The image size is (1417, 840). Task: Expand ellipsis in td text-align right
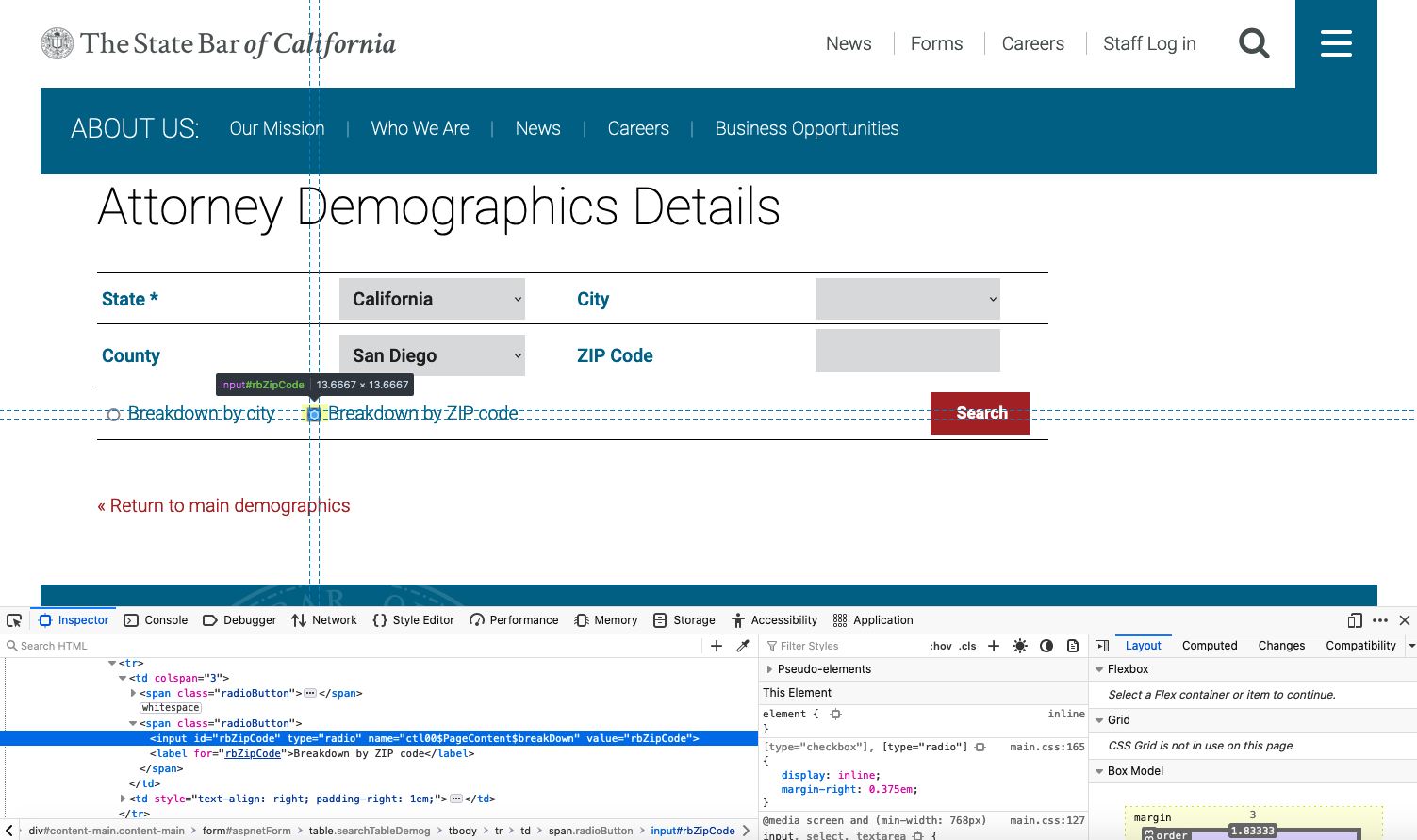(456, 799)
